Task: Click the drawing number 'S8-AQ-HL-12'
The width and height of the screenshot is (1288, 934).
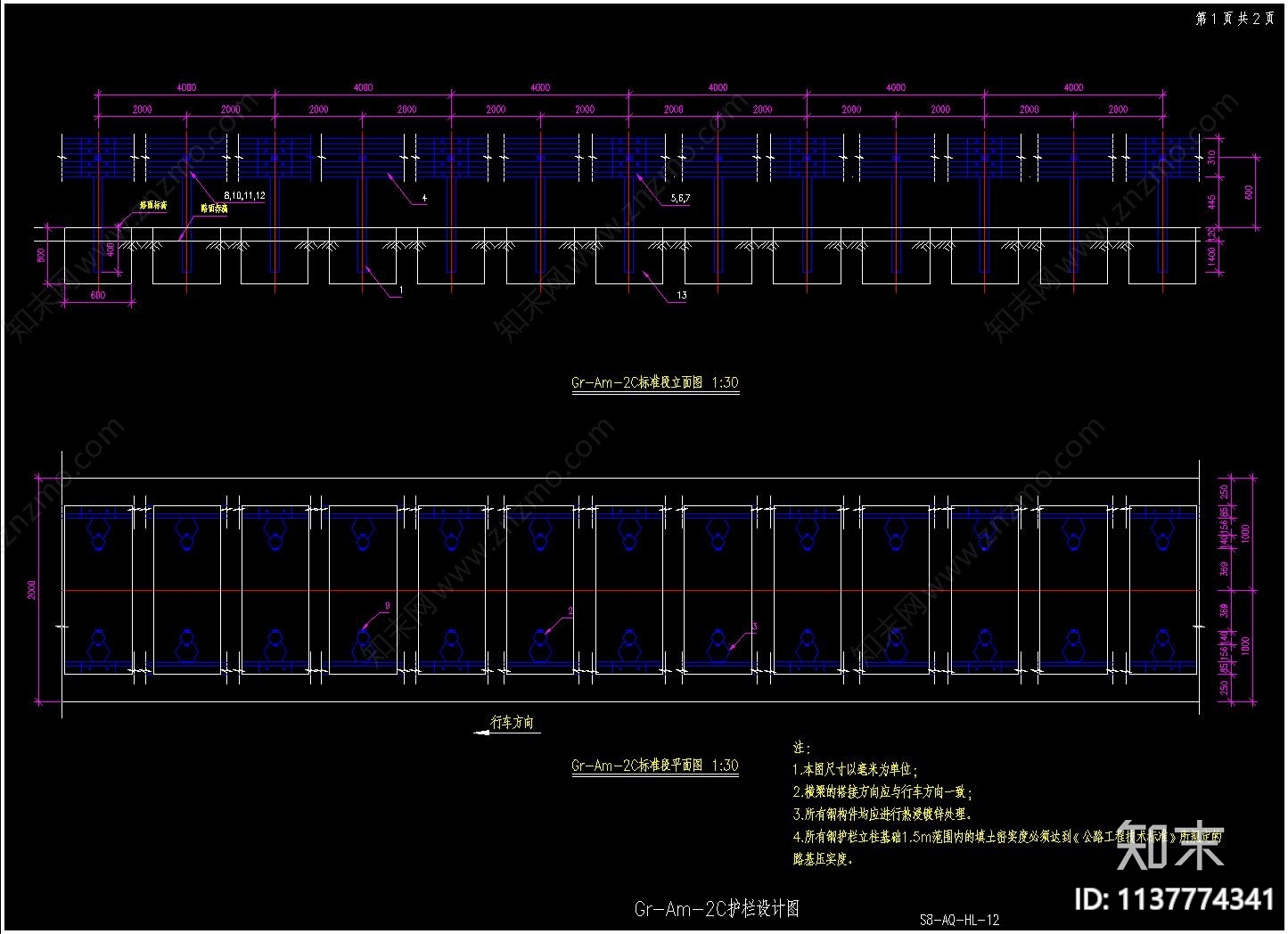Action: coord(959,920)
